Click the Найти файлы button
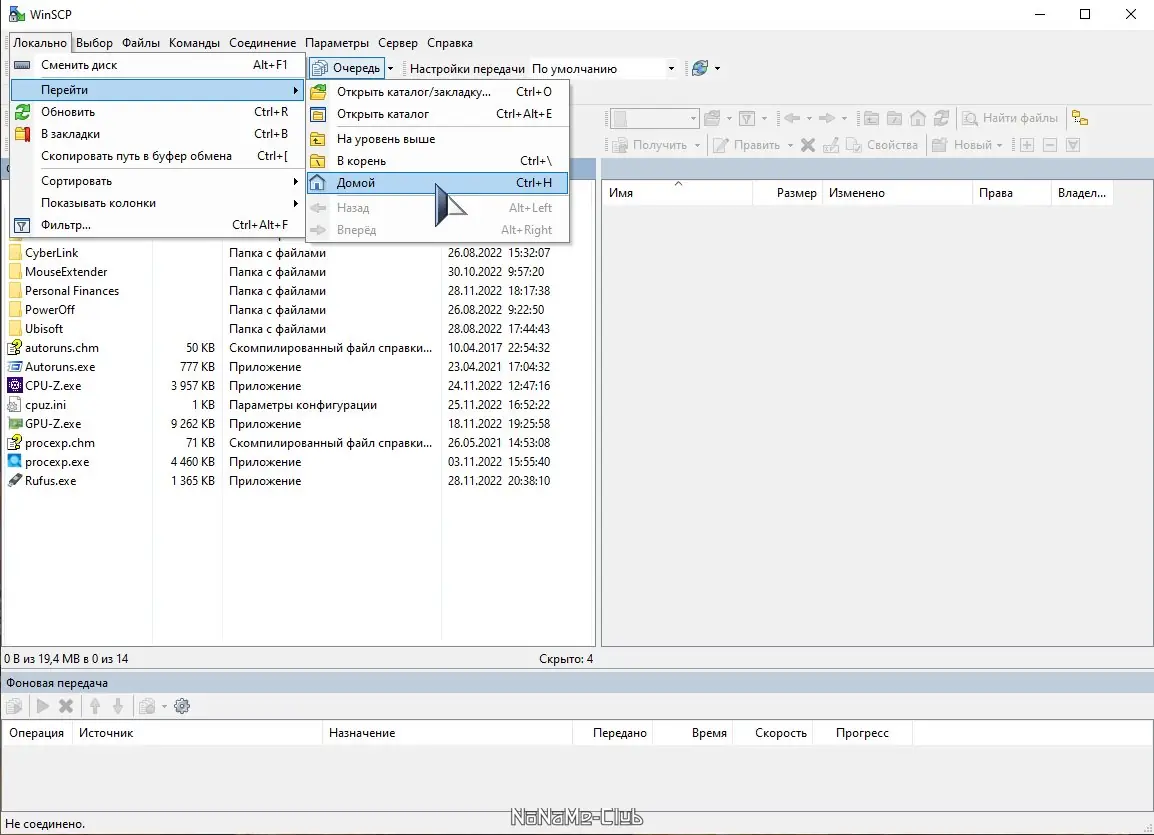Image resolution: width=1154 pixels, height=835 pixels. pos(1010,118)
